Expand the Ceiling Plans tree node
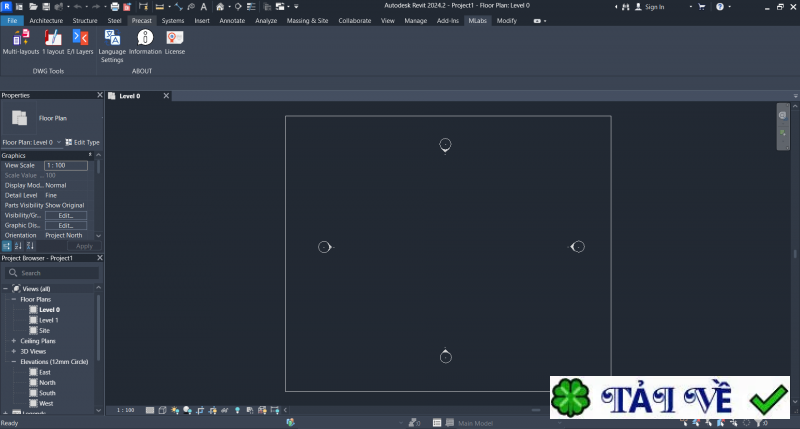The width and height of the screenshot is (800, 429). click(x=13, y=341)
